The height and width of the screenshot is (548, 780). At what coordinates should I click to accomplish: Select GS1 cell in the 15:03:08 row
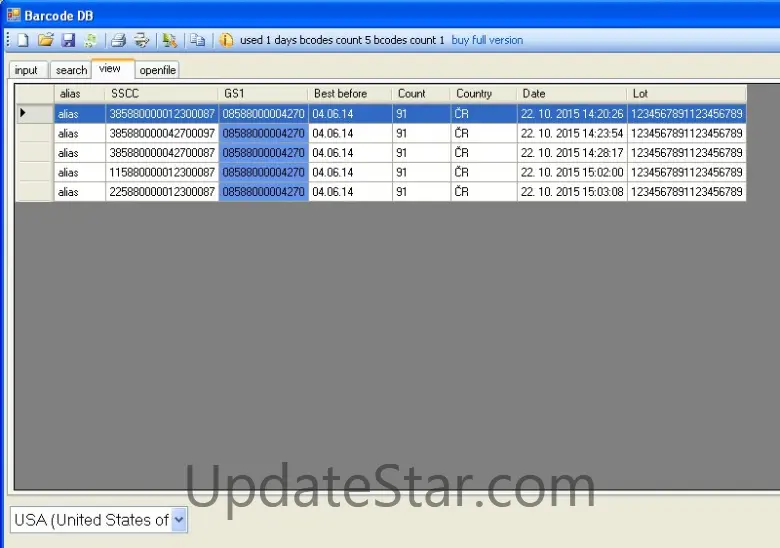(263, 191)
